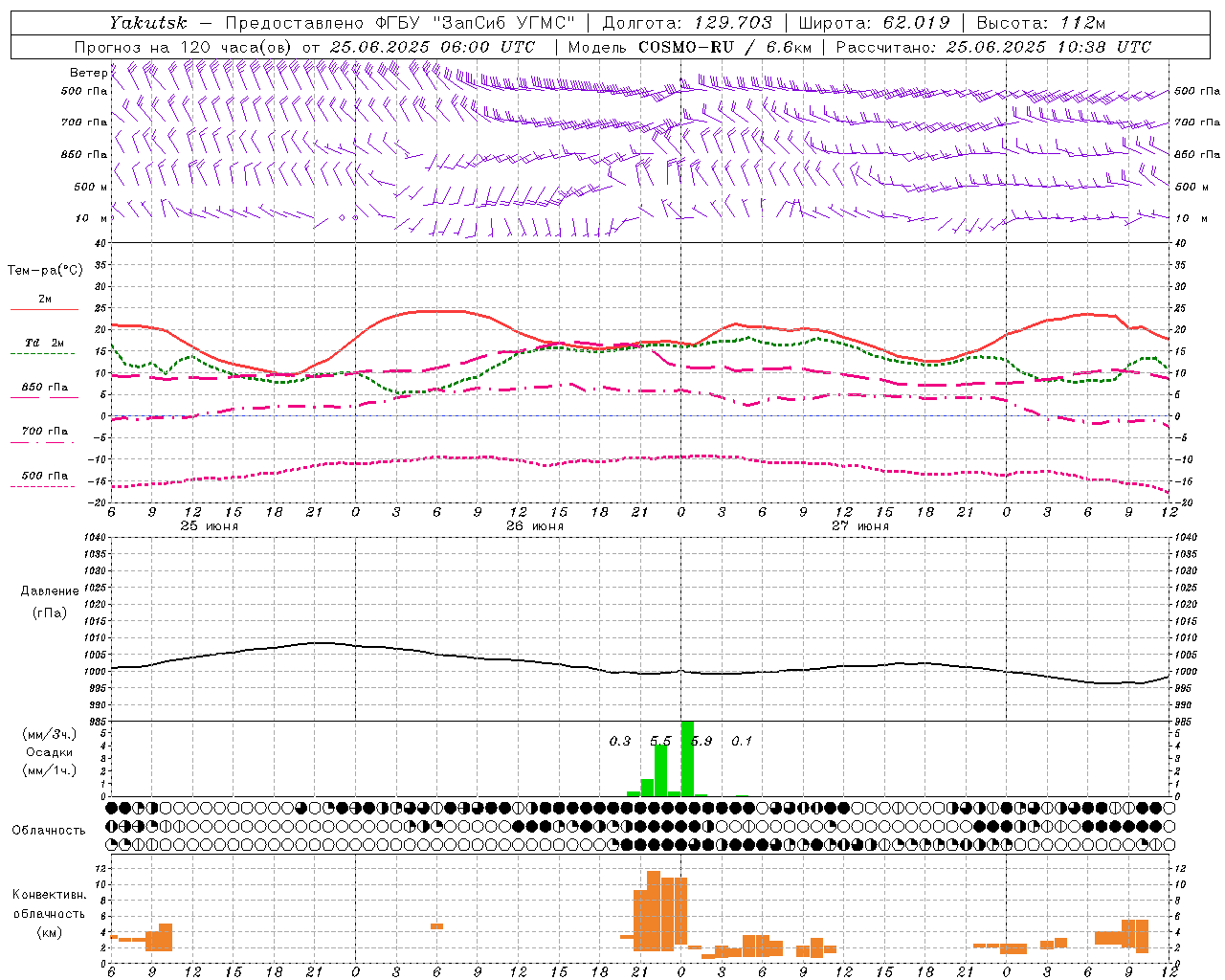Click the 25 июня date label
The width and height of the screenshot is (1225, 980).
210,526
